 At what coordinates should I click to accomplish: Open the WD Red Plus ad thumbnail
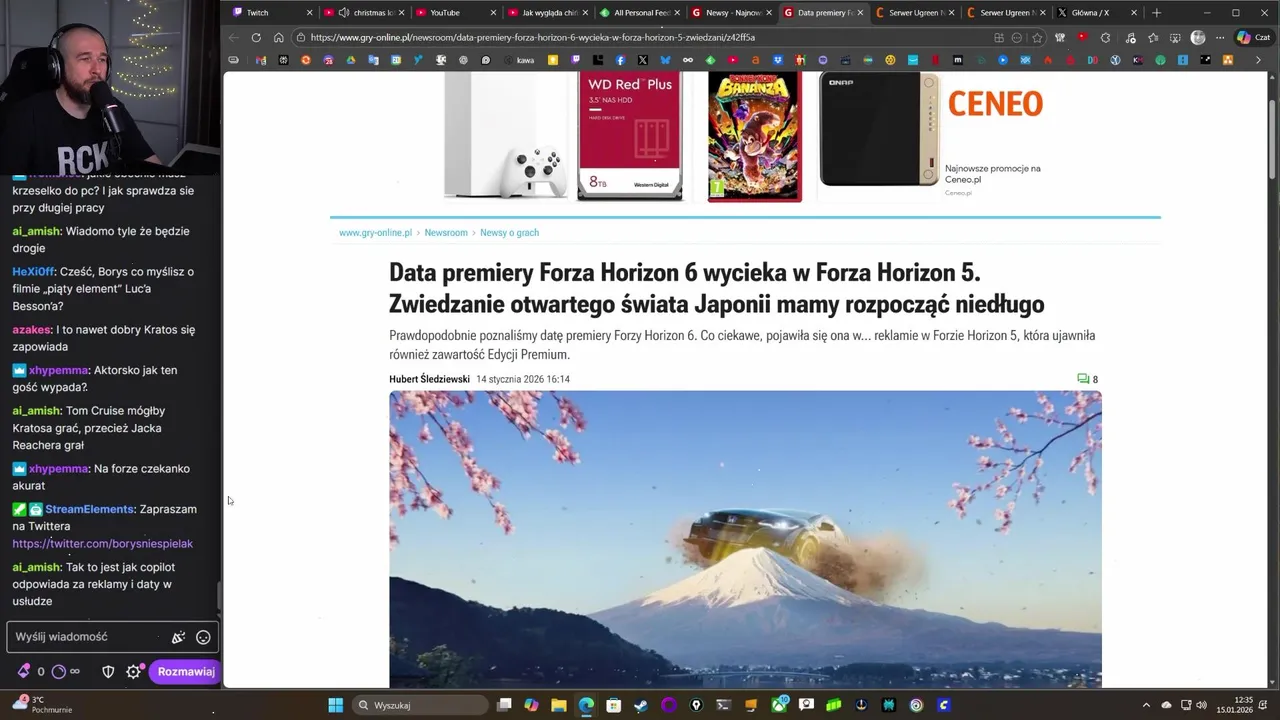click(x=630, y=136)
